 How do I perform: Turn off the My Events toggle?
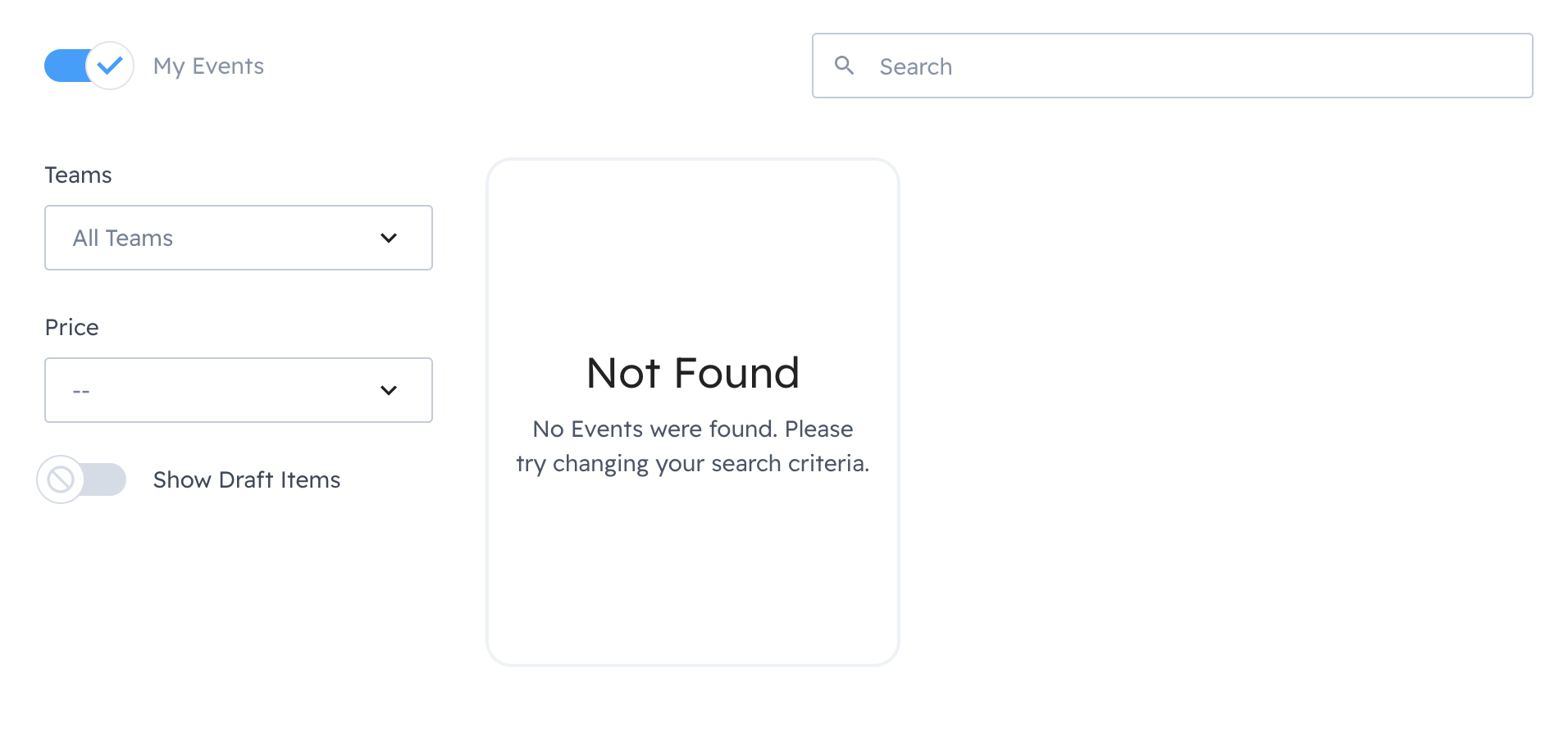point(89,66)
